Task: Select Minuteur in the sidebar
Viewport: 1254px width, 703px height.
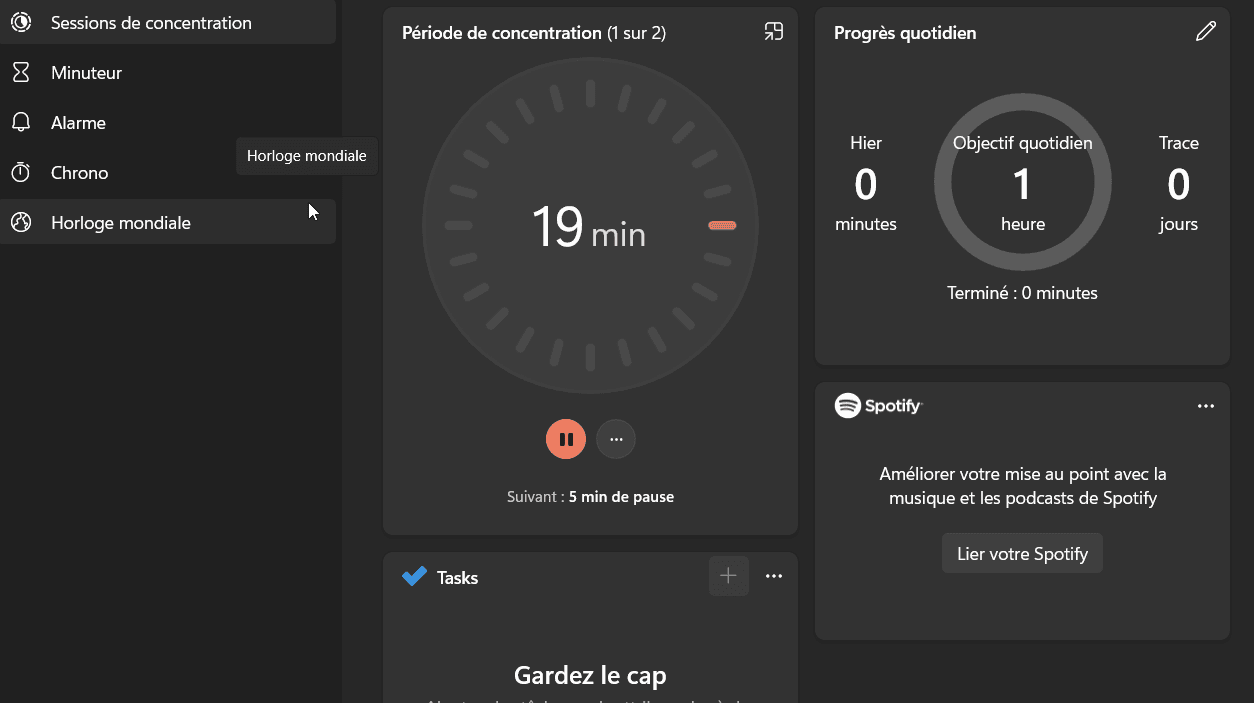Action: pyautogui.click(x=168, y=72)
